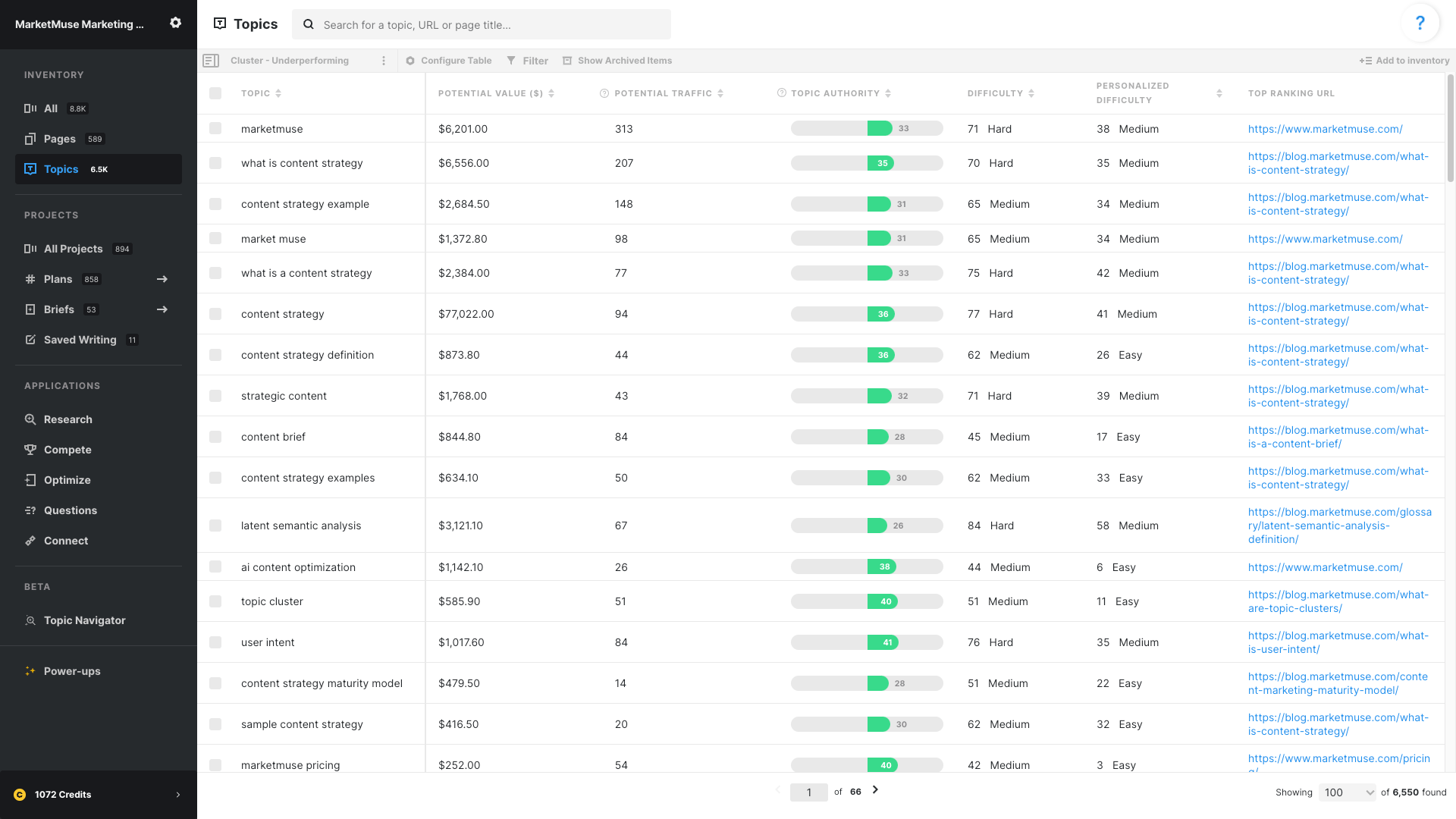Click the vertical scrollbar of the table
The image size is (1456, 819).
click(1451, 127)
